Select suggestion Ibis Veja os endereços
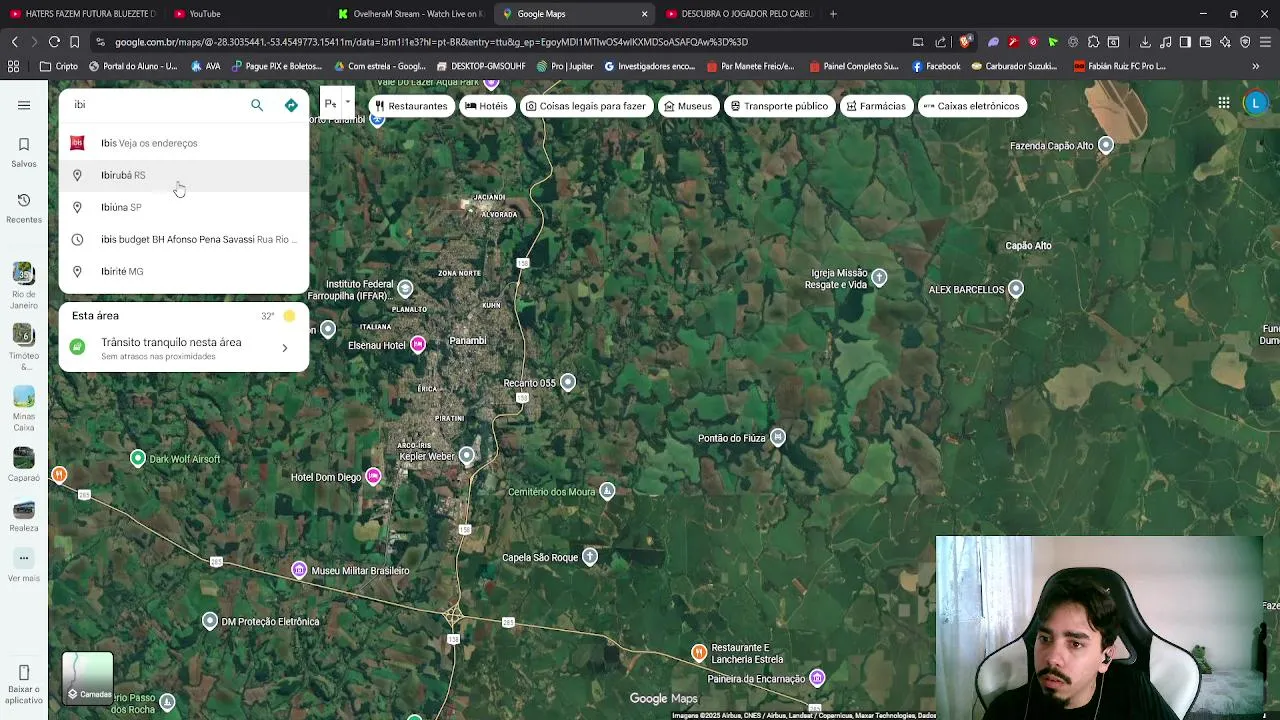The height and width of the screenshot is (720, 1280). (184, 143)
